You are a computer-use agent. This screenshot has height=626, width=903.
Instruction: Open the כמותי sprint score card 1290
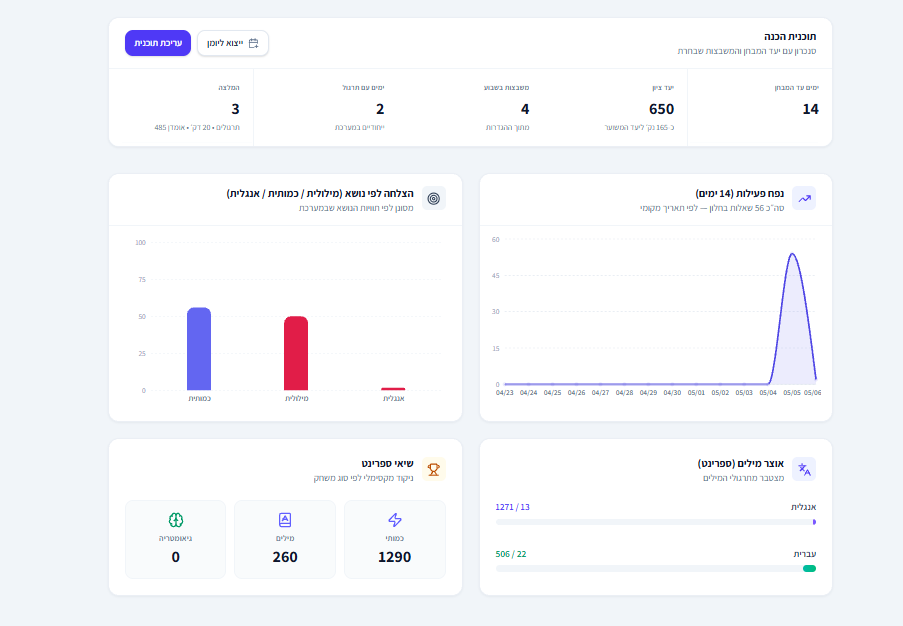coord(394,539)
